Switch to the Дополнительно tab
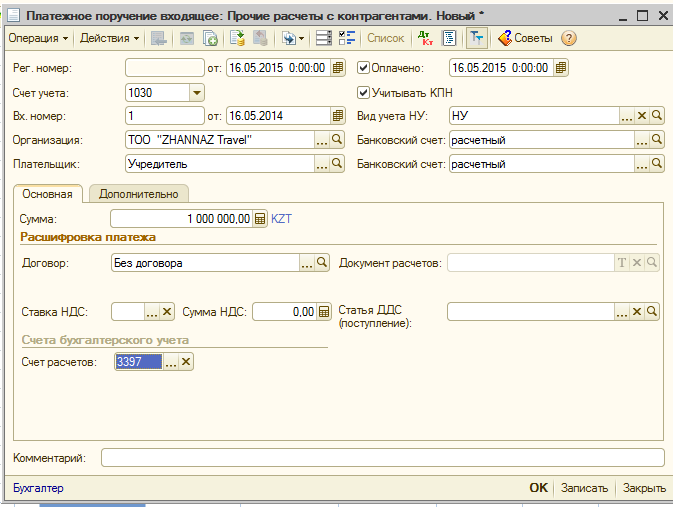673x507 pixels. 139,194
